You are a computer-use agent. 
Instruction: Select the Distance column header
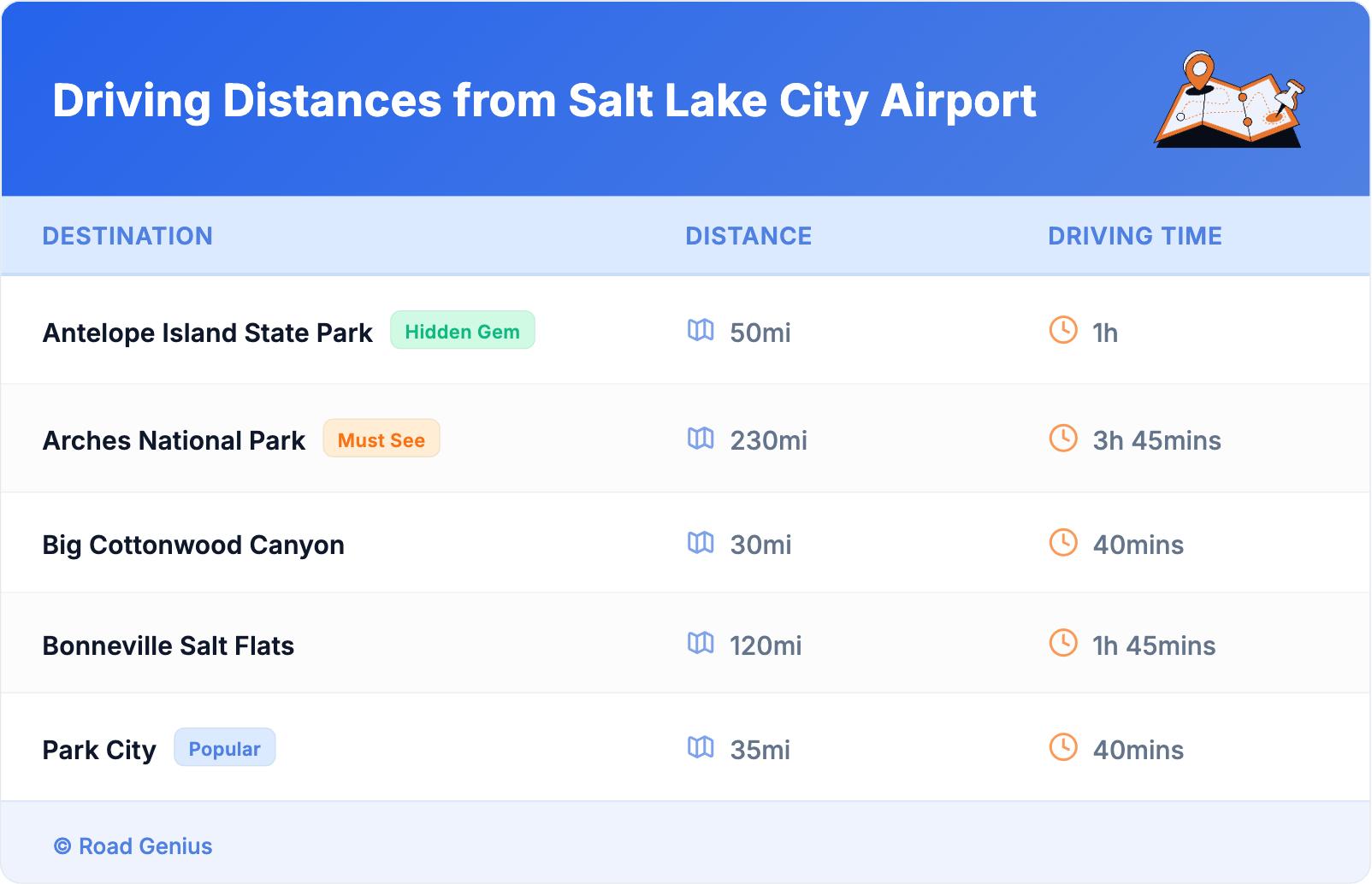(748, 236)
